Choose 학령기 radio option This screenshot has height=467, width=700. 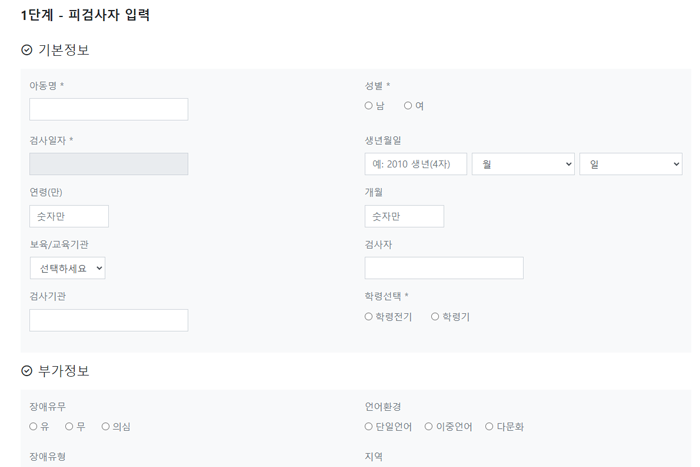(x=435, y=317)
